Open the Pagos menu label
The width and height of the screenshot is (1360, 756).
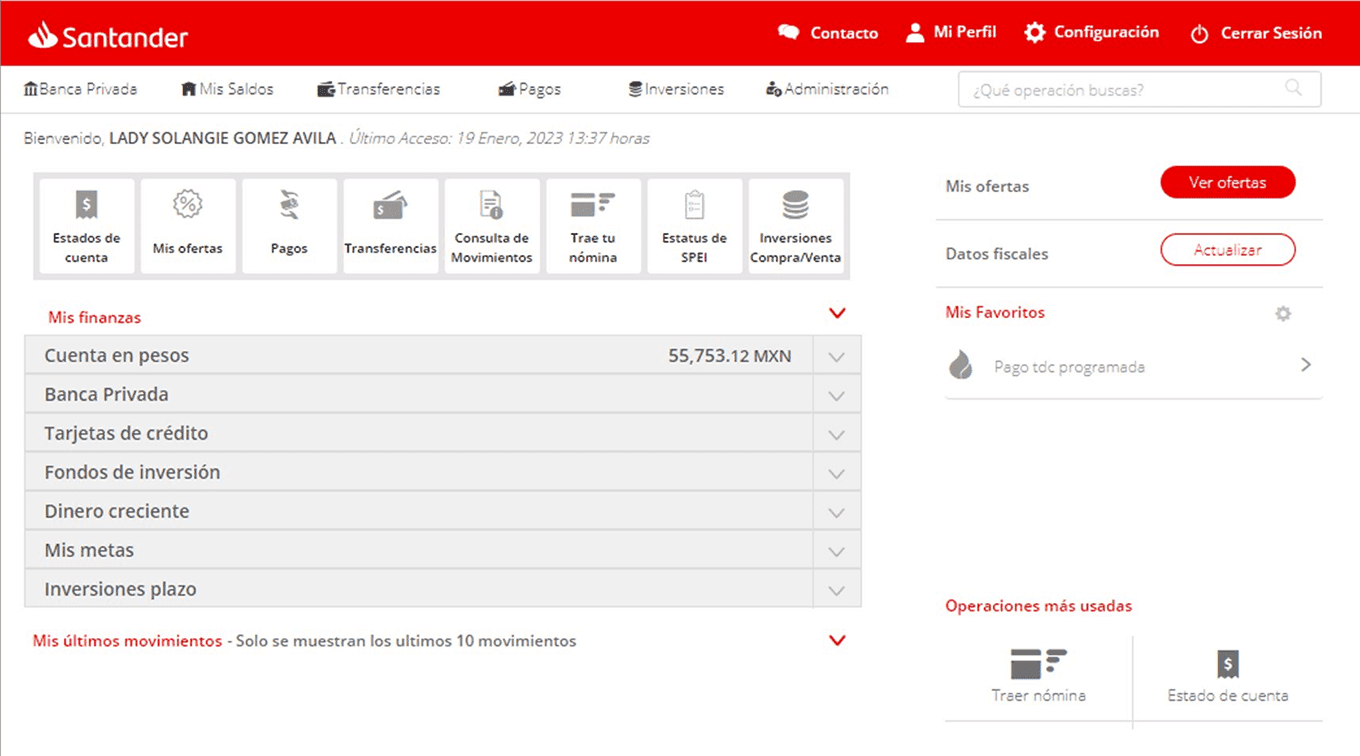(540, 89)
